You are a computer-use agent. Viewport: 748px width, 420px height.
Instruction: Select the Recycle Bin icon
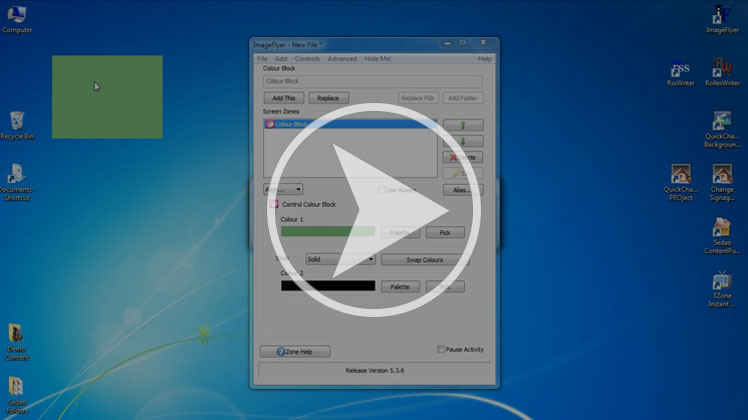pos(17,126)
